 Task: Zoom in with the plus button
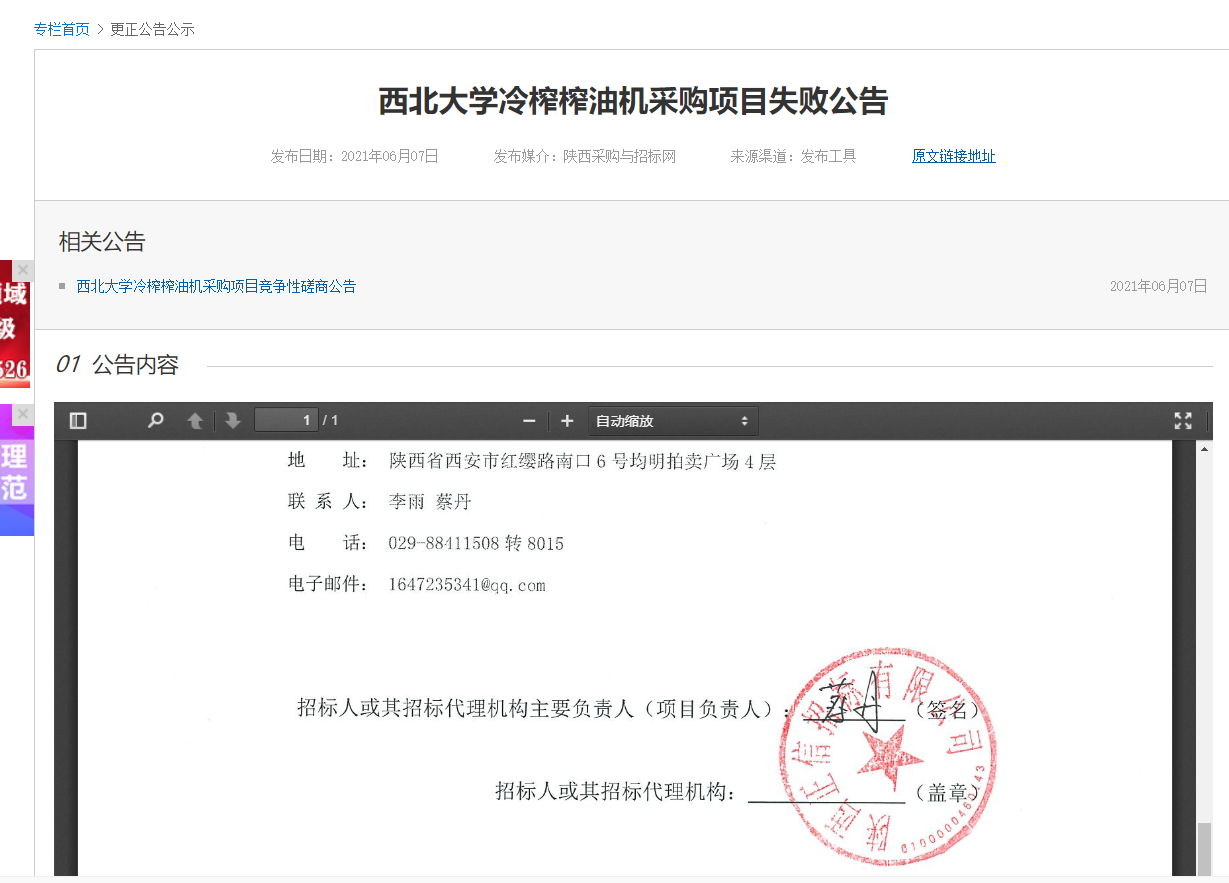[567, 421]
